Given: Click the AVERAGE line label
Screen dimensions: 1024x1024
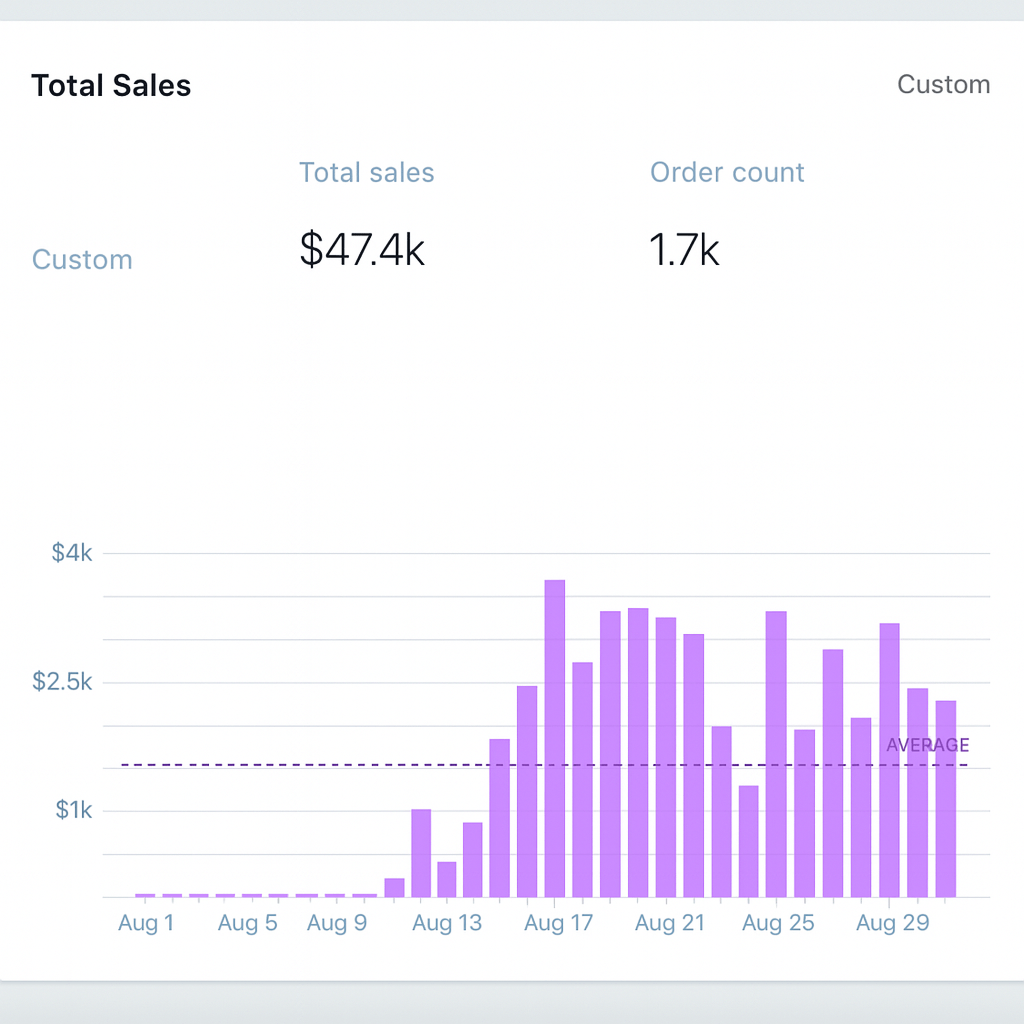Looking at the screenshot, I should point(927,745).
